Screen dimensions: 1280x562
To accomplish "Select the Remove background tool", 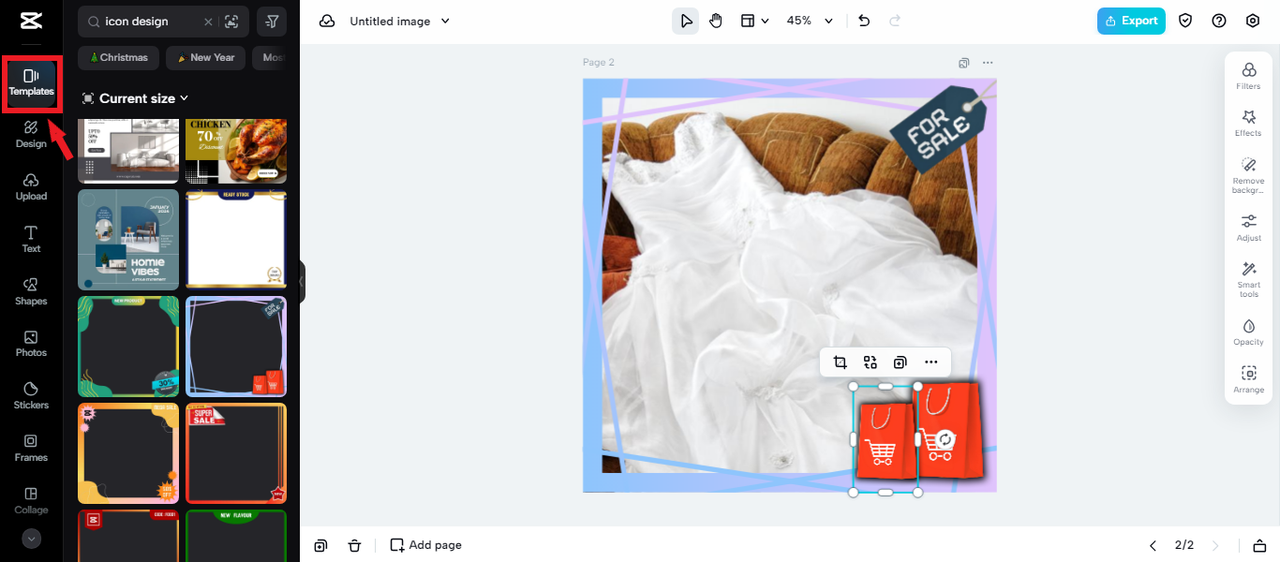I will pos(1249,176).
